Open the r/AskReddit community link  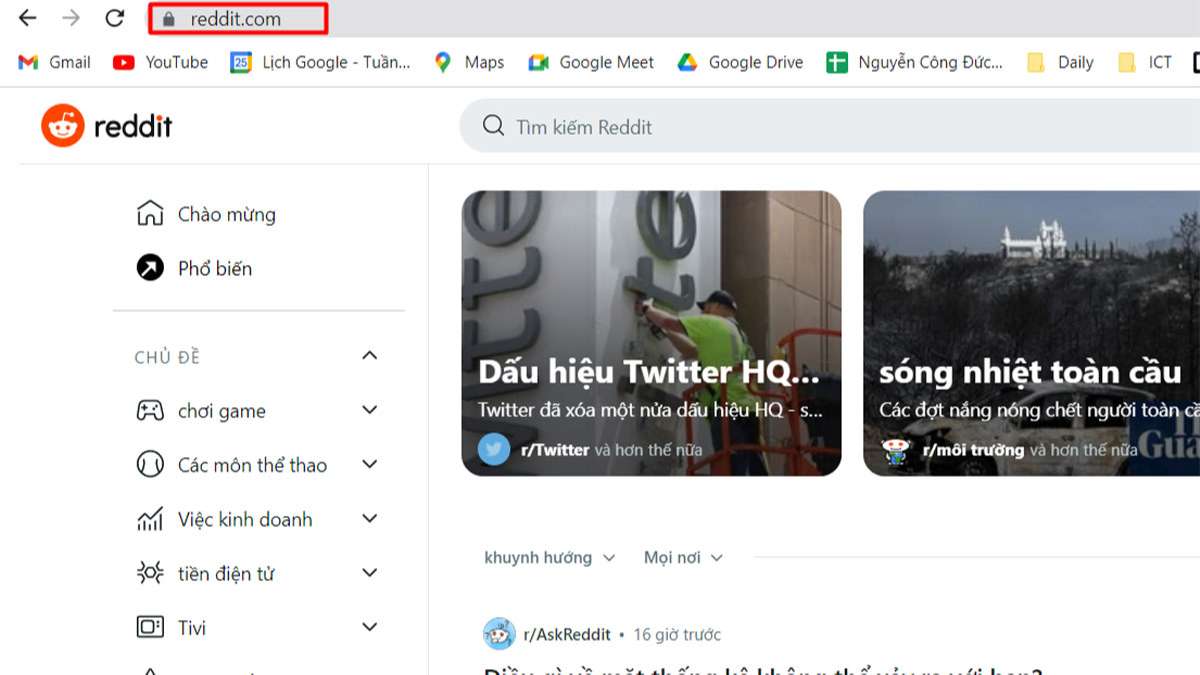pos(565,634)
